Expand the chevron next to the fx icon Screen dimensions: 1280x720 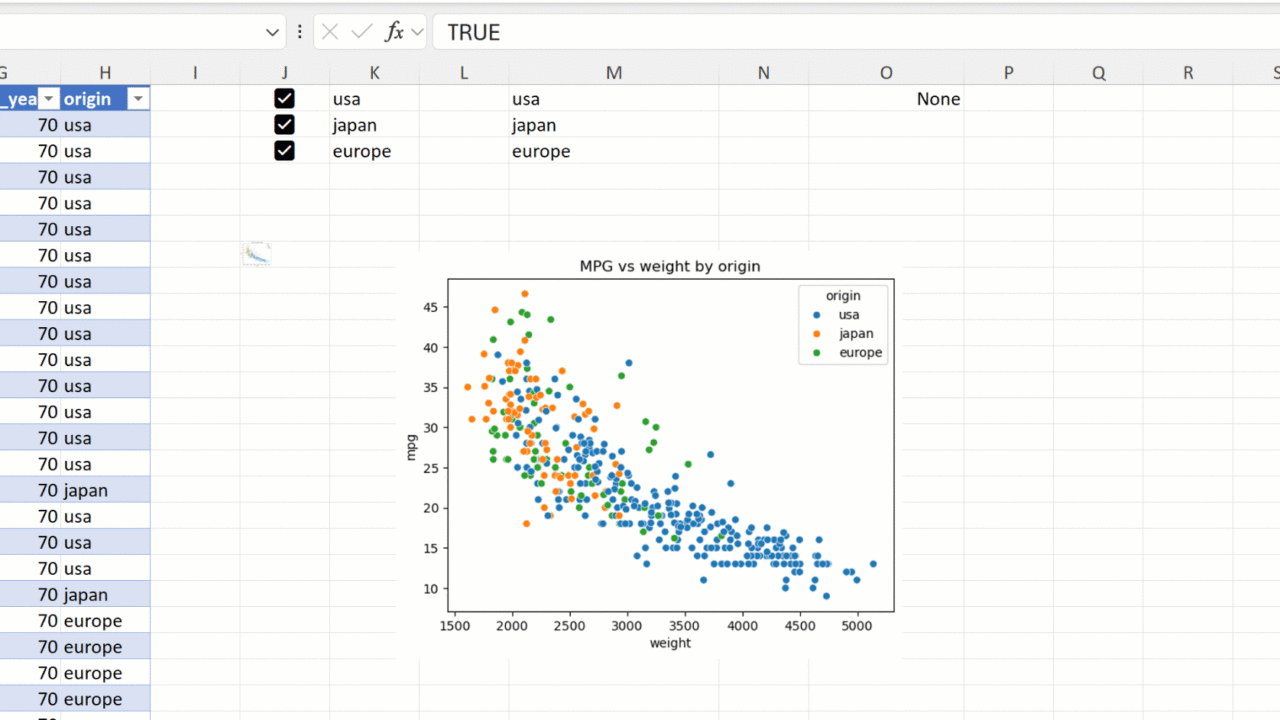click(417, 32)
